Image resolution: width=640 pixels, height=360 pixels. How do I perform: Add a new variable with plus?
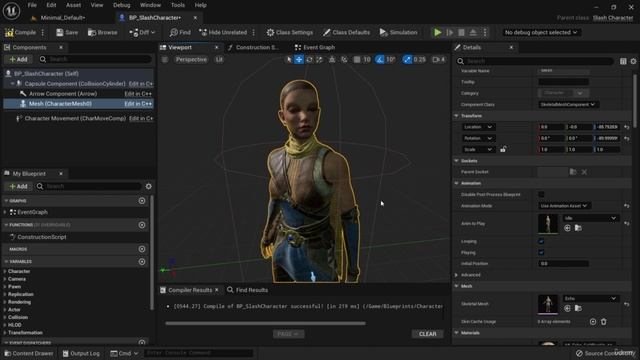pos(142,262)
